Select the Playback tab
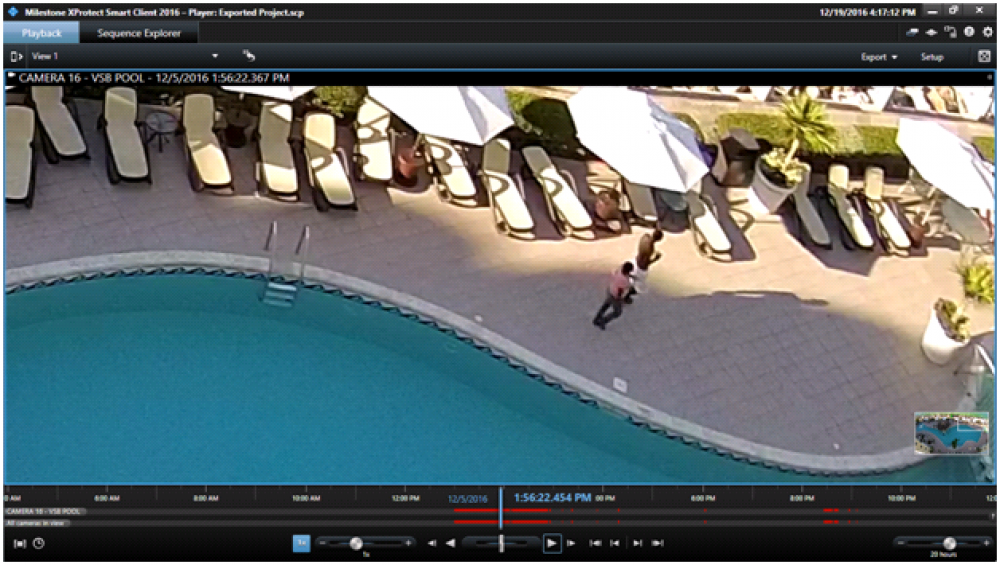Image resolution: width=1000 pixels, height=565 pixels. (41, 33)
